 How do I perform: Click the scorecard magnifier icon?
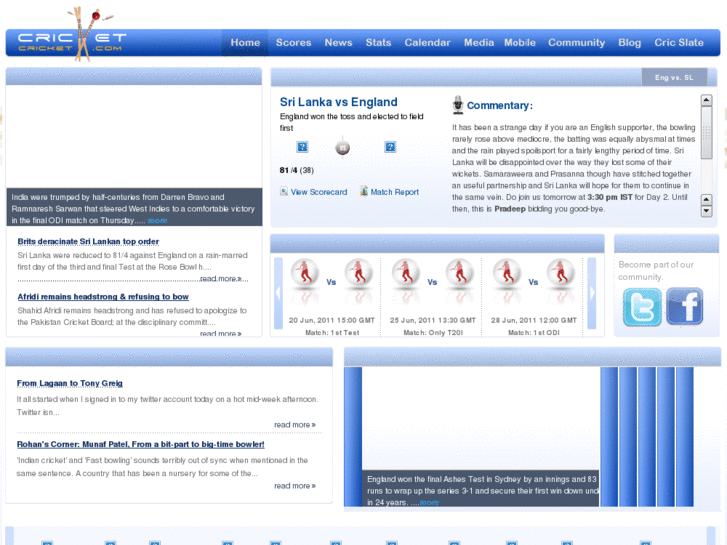(x=284, y=191)
